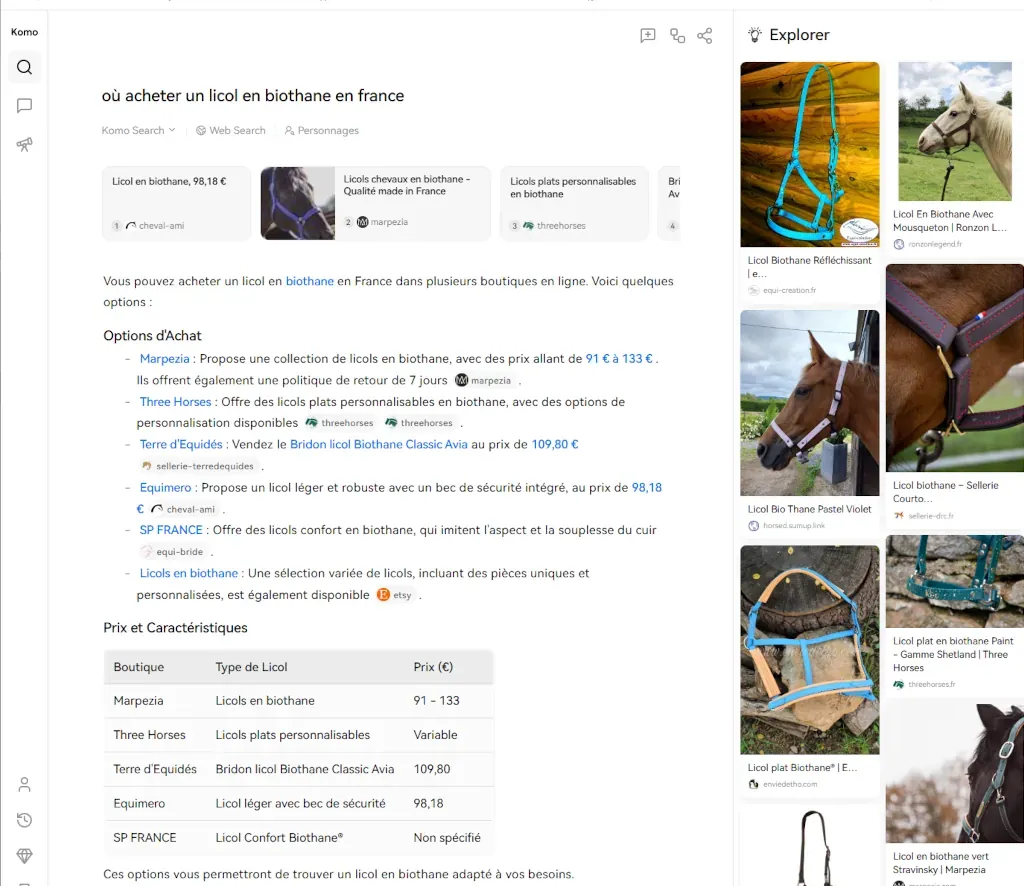Screen dimensions: 1024x886
Task: Click the linked-squares icon next to share
Action: [x=677, y=35]
